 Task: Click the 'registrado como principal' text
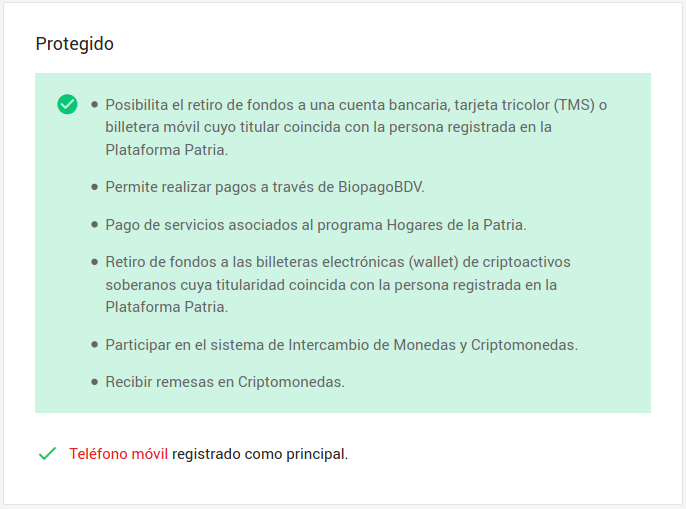pyautogui.click(x=260, y=454)
